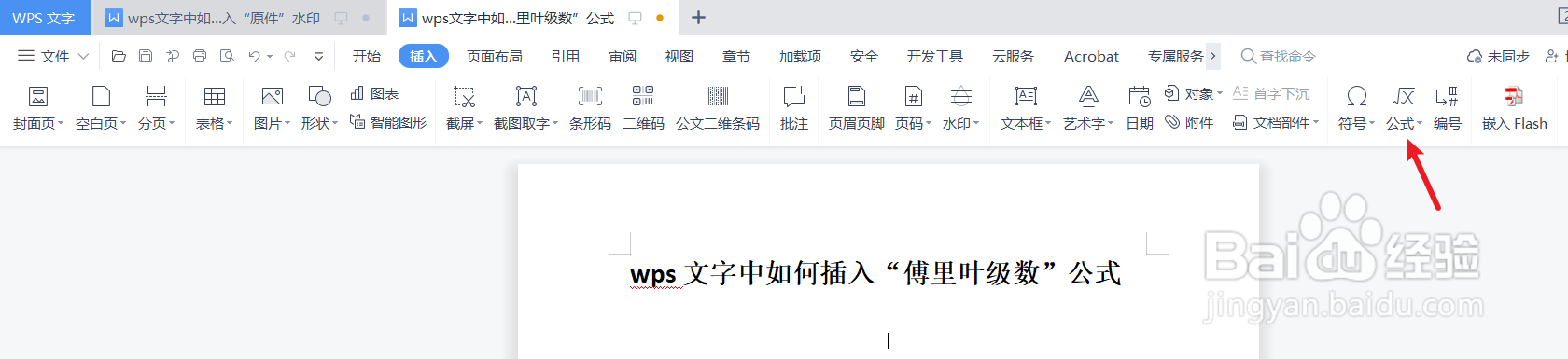Screen dimensions: 1568x359
Task: Open the 形状 shapes dropdown
Action: click(319, 108)
